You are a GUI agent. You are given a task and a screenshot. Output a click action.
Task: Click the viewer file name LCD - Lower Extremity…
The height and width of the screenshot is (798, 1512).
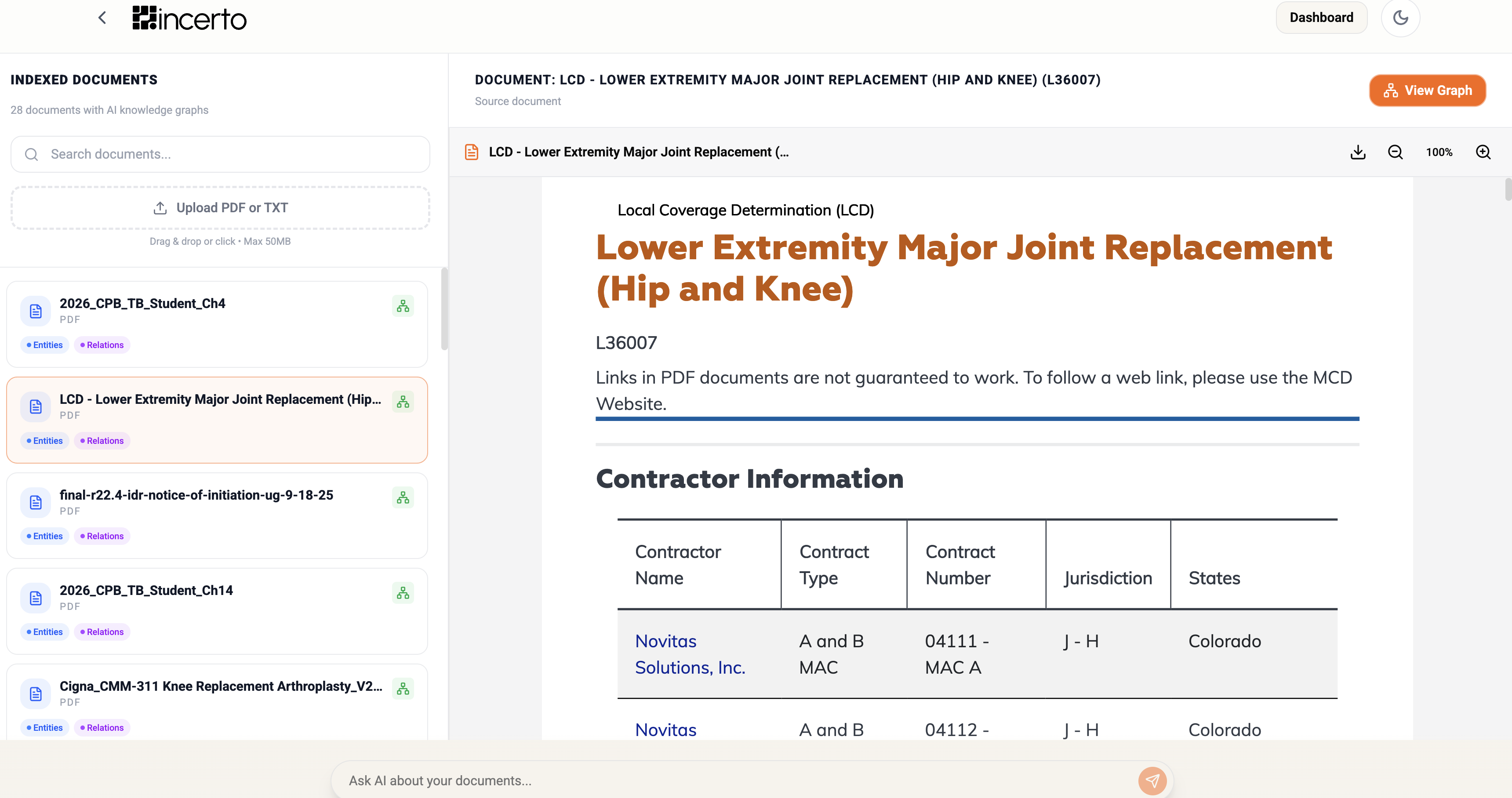(x=639, y=152)
